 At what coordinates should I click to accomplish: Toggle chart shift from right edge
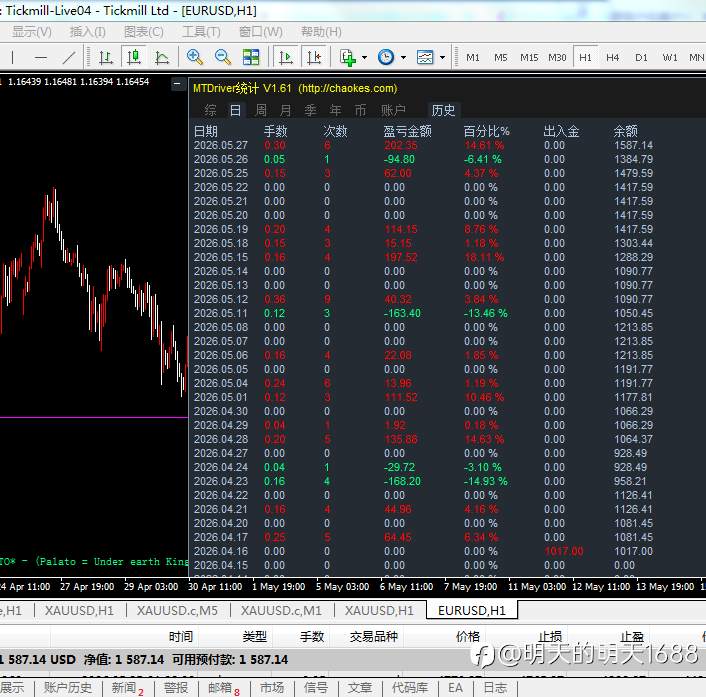(314, 57)
